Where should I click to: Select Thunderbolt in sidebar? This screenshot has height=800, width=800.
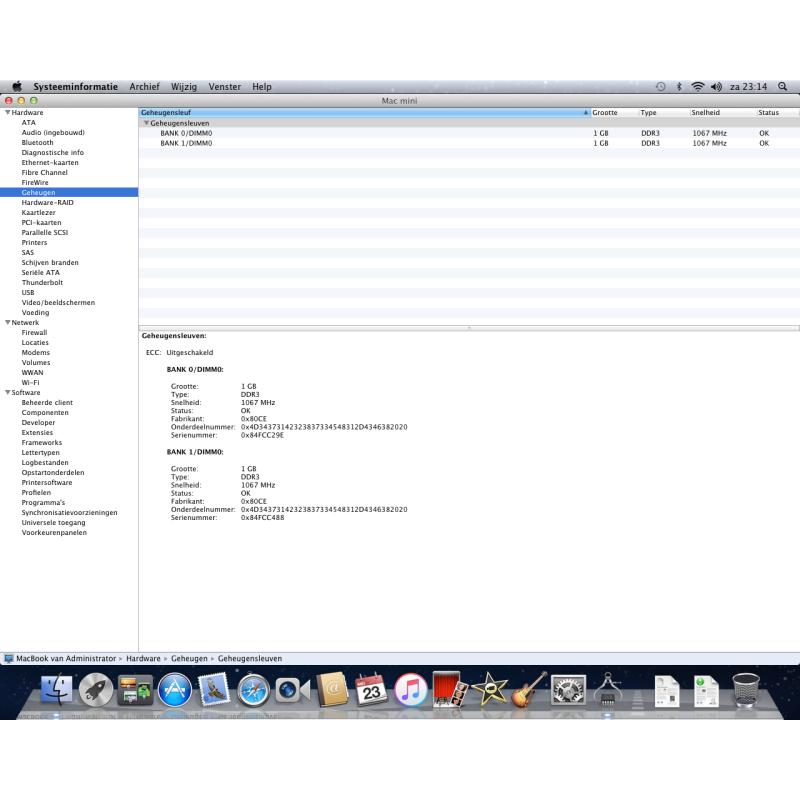click(x=42, y=282)
